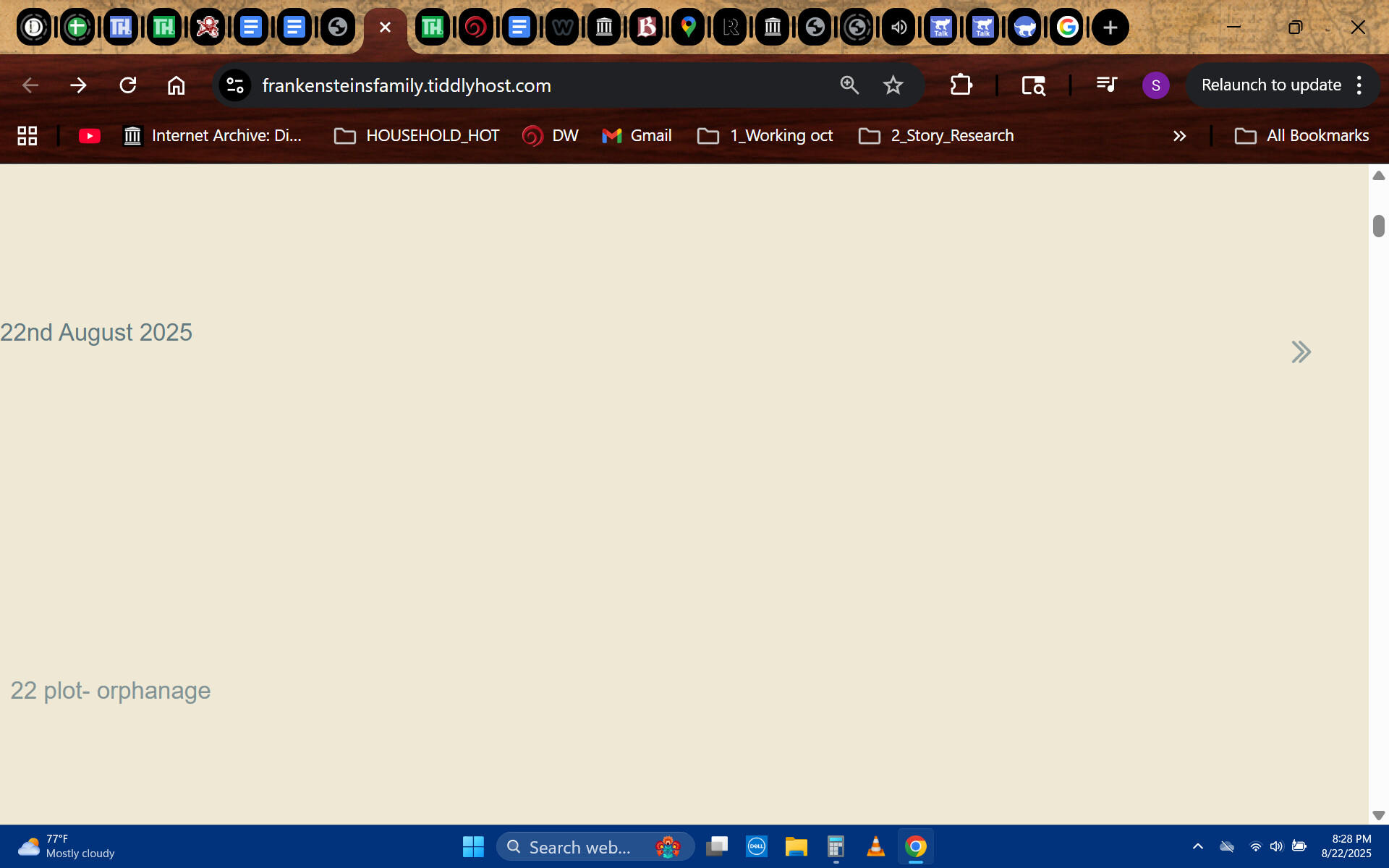Open the page zoom indicator
Screen dimensions: 1389x868
pyautogui.click(x=849, y=85)
